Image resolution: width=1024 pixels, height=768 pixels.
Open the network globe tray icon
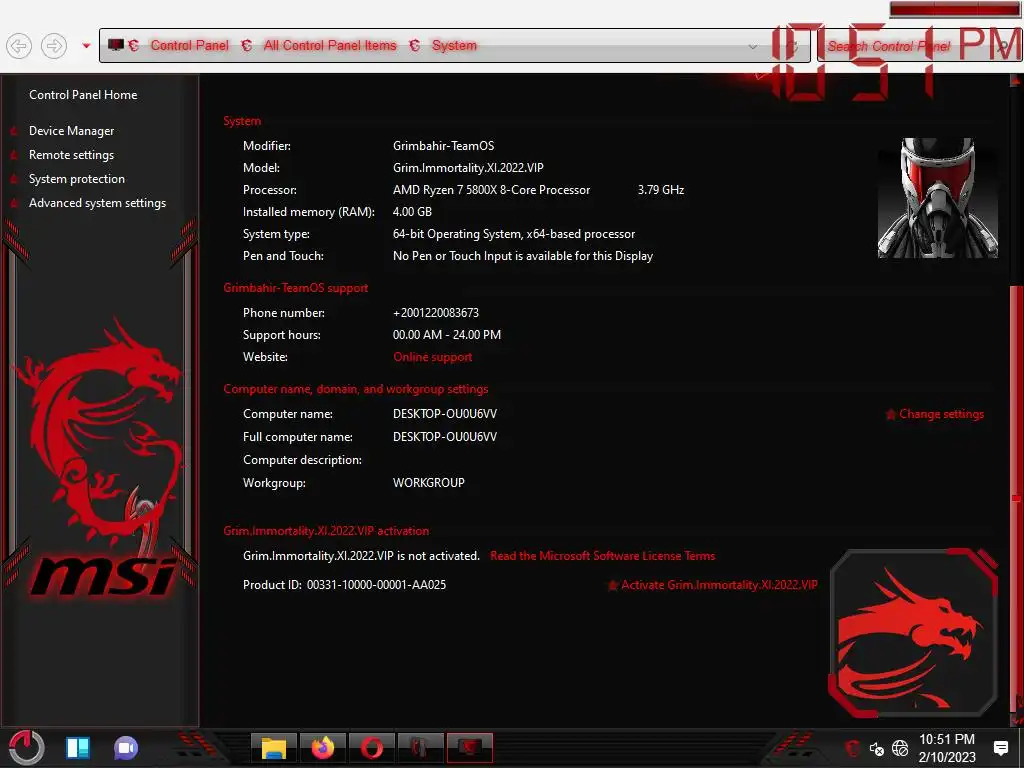pyautogui.click(x=900, y=748)
